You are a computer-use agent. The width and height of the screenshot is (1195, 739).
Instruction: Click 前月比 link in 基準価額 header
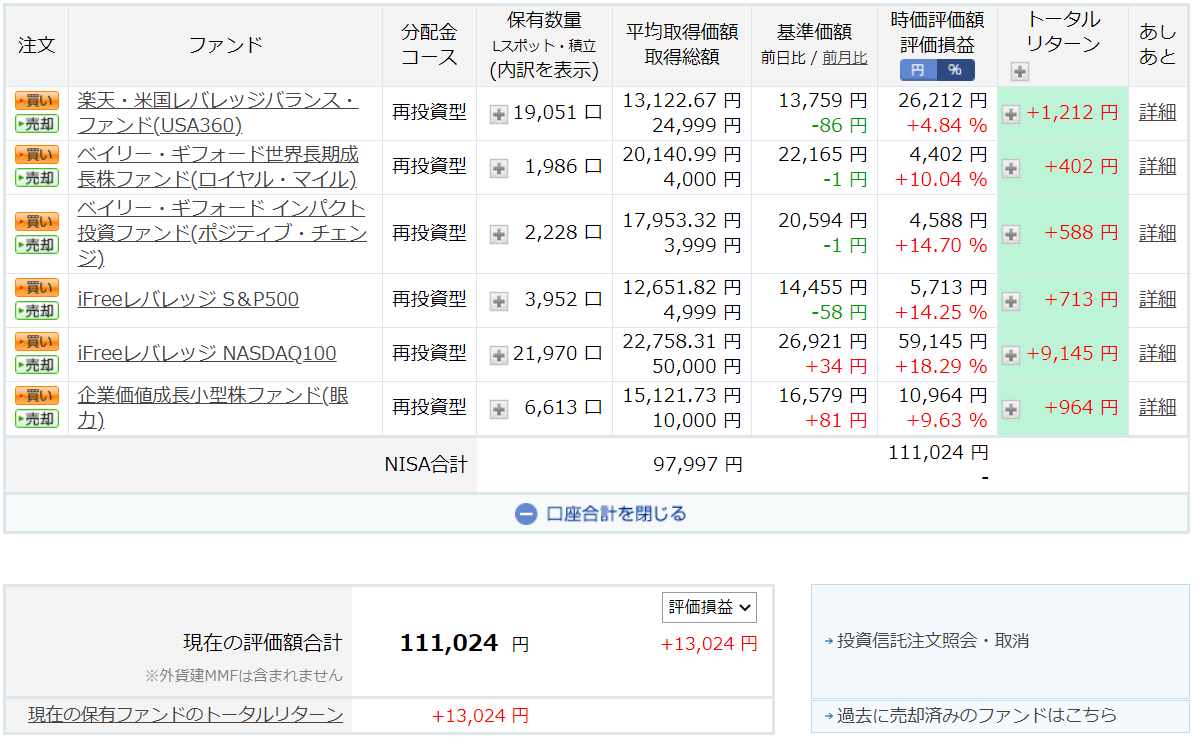[844, 58]
